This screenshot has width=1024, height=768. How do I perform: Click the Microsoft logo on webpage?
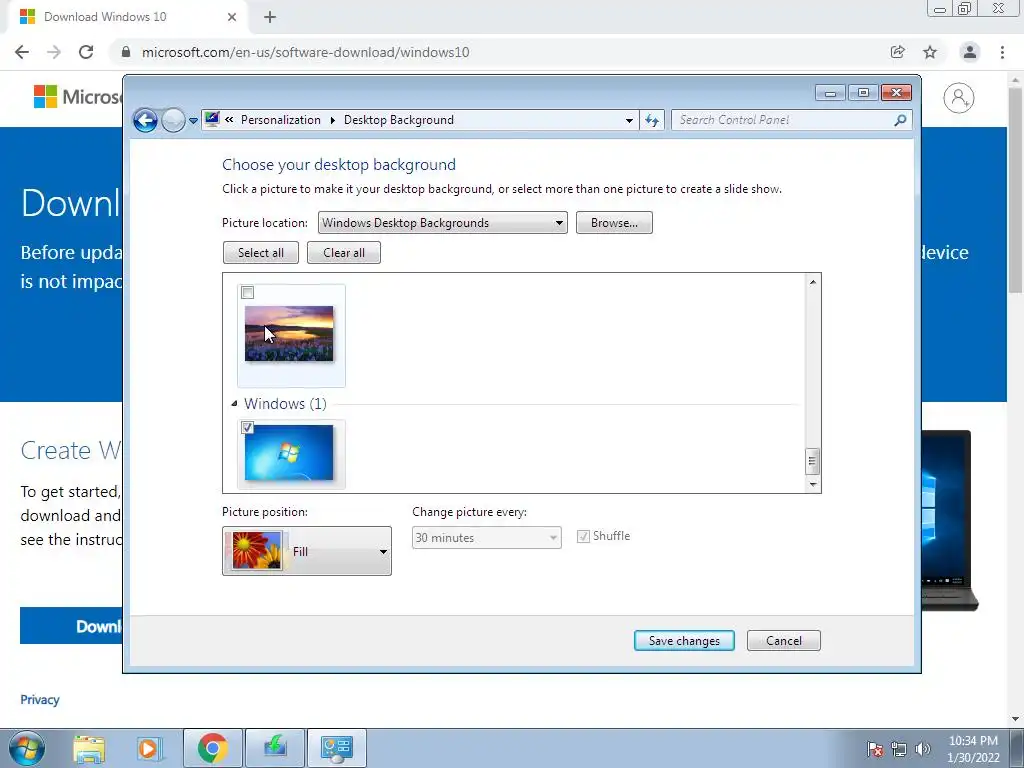pyautogui.click(x=78, y=97)
